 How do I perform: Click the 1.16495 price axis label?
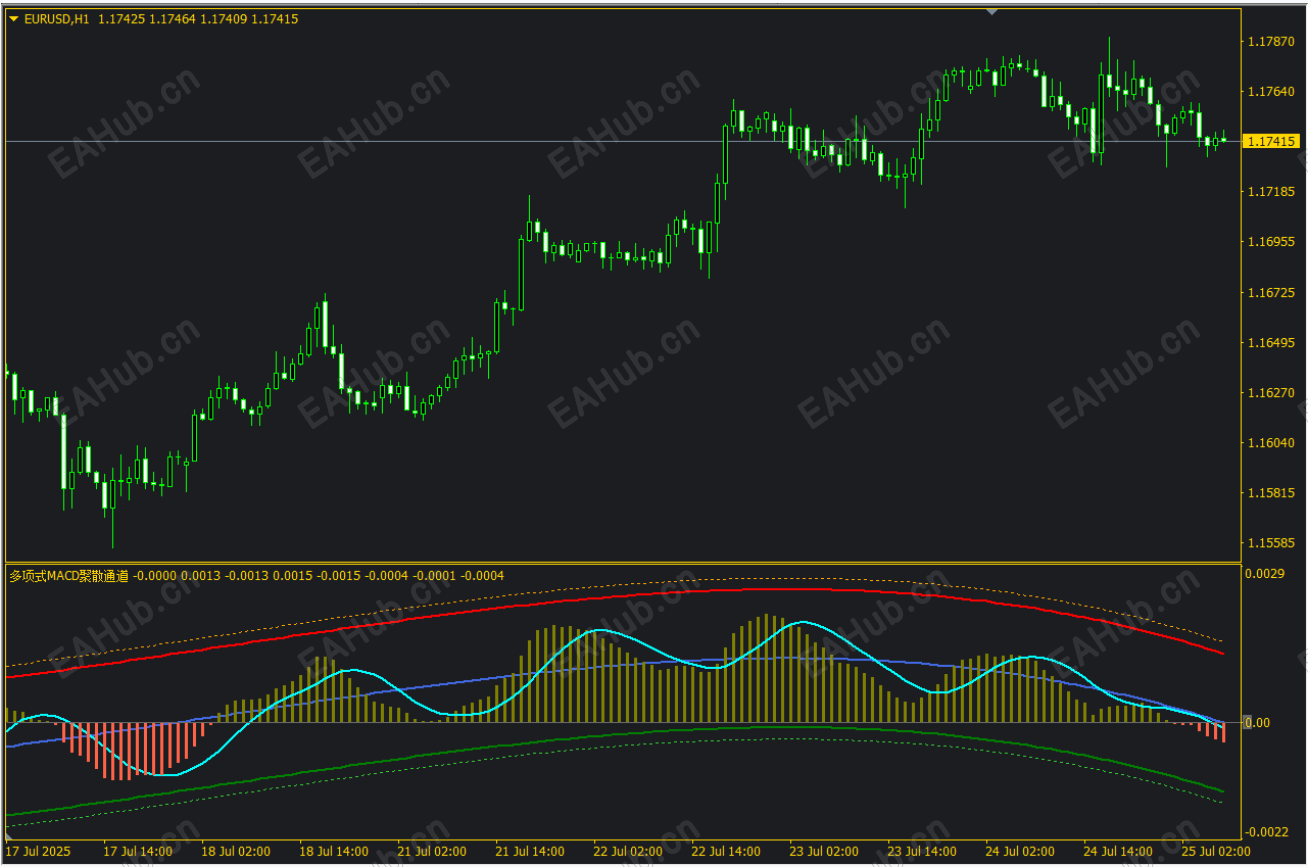pos(1270,342)
